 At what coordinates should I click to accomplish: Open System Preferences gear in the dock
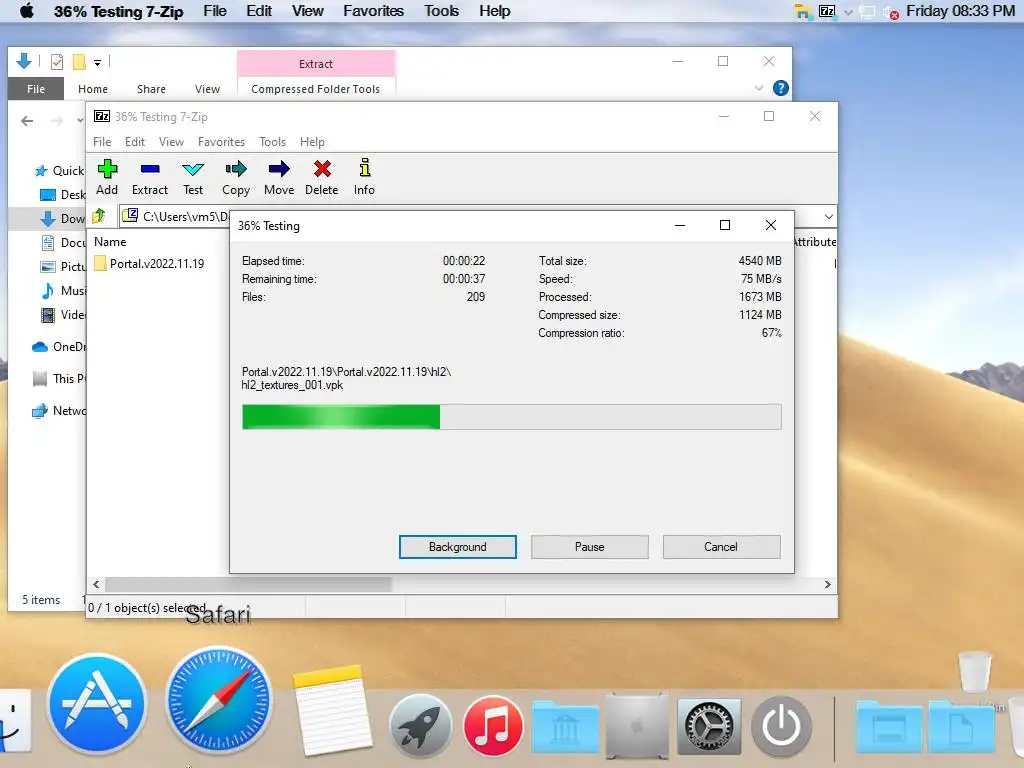(709, 726)
